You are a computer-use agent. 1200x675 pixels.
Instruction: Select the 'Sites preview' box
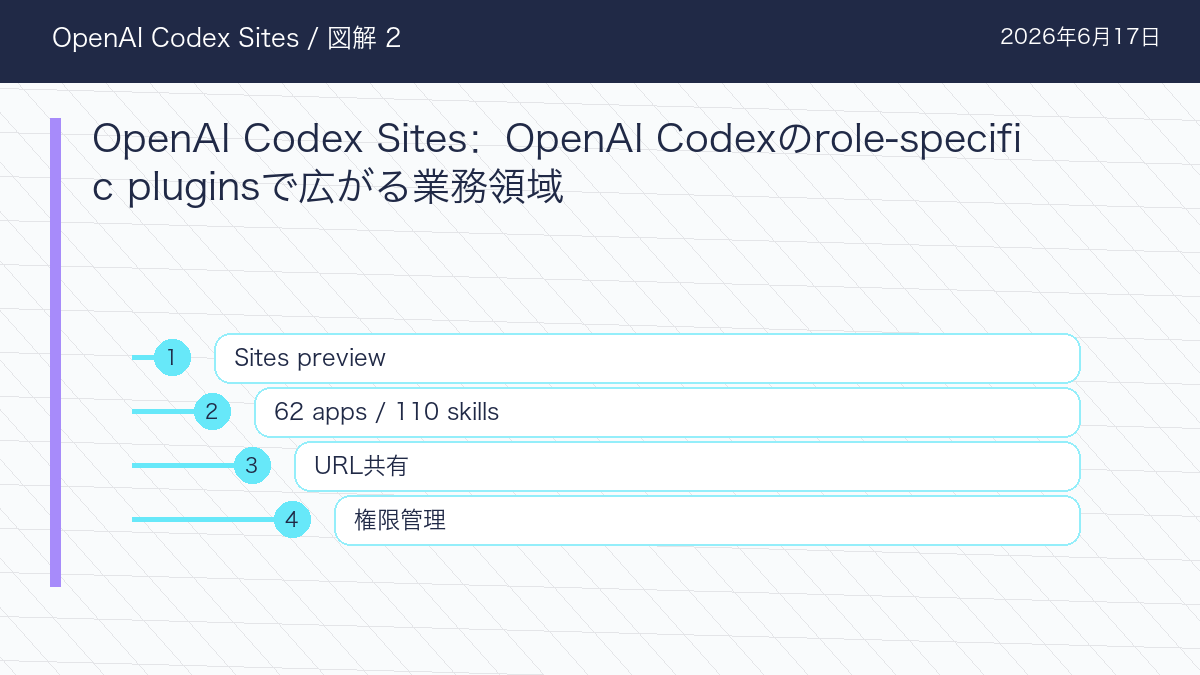[x=647, y=358]
